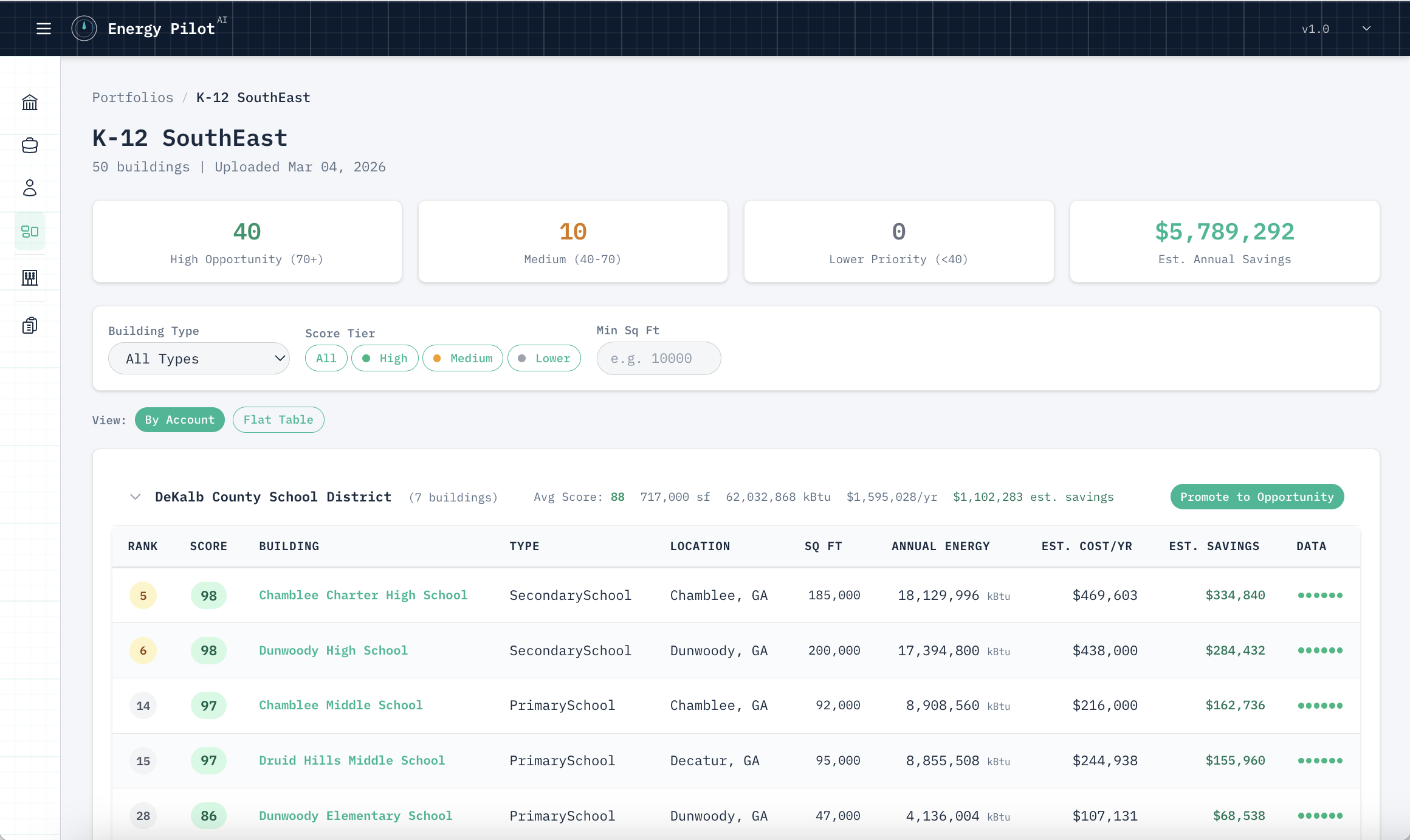
Task: Switch to Flat Table view
Action: pos(278,419)
